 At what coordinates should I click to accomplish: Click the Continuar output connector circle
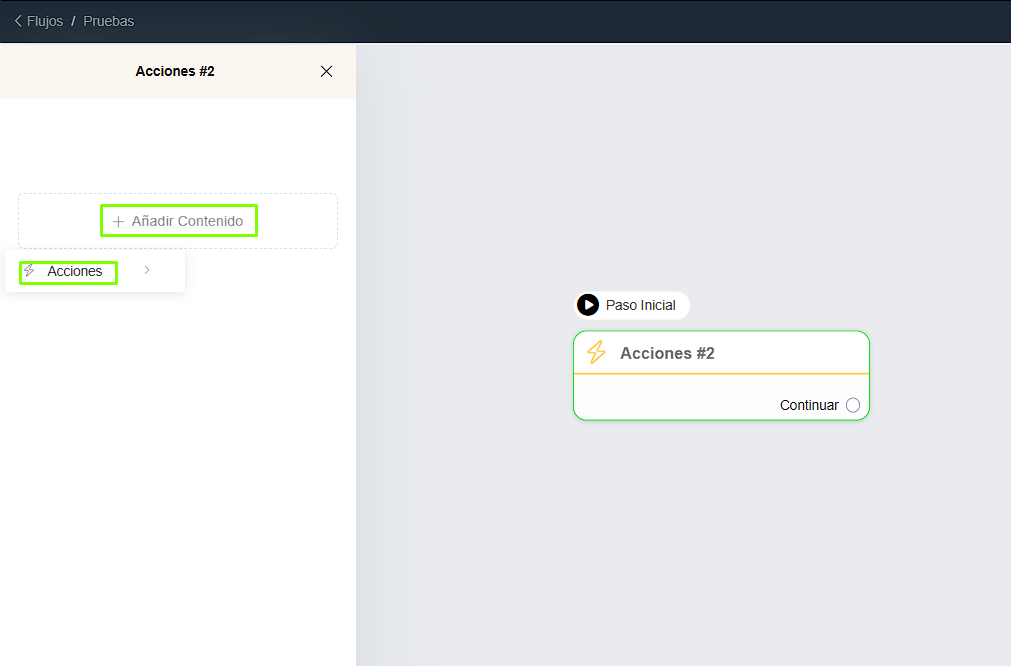coord(852,405)
